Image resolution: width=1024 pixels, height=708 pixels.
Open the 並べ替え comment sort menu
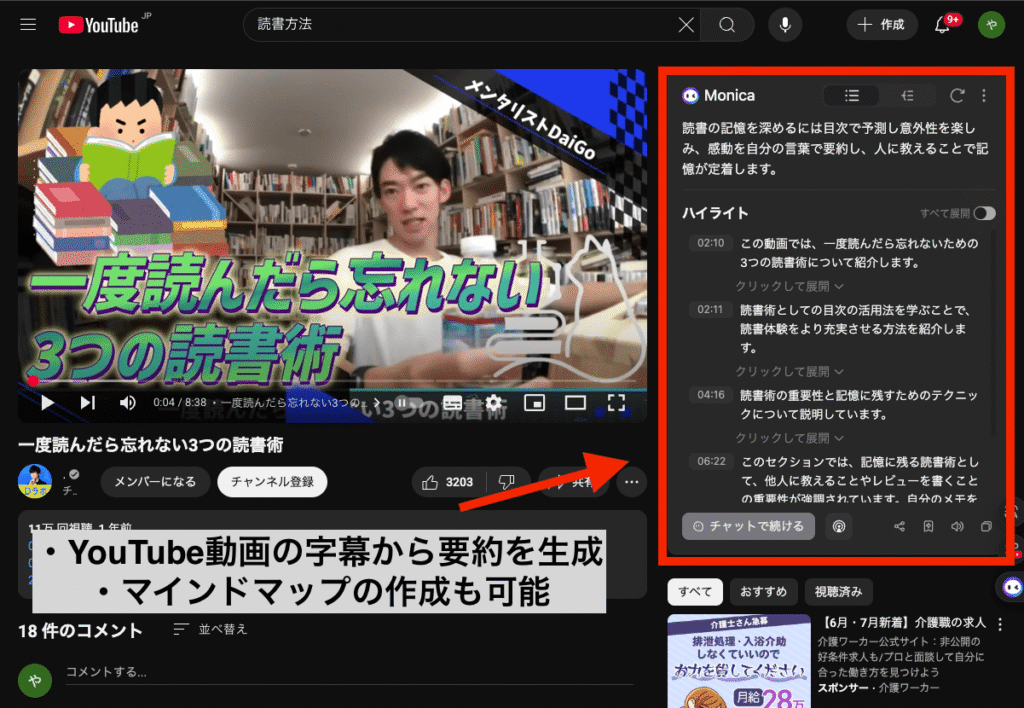(210, 629)
